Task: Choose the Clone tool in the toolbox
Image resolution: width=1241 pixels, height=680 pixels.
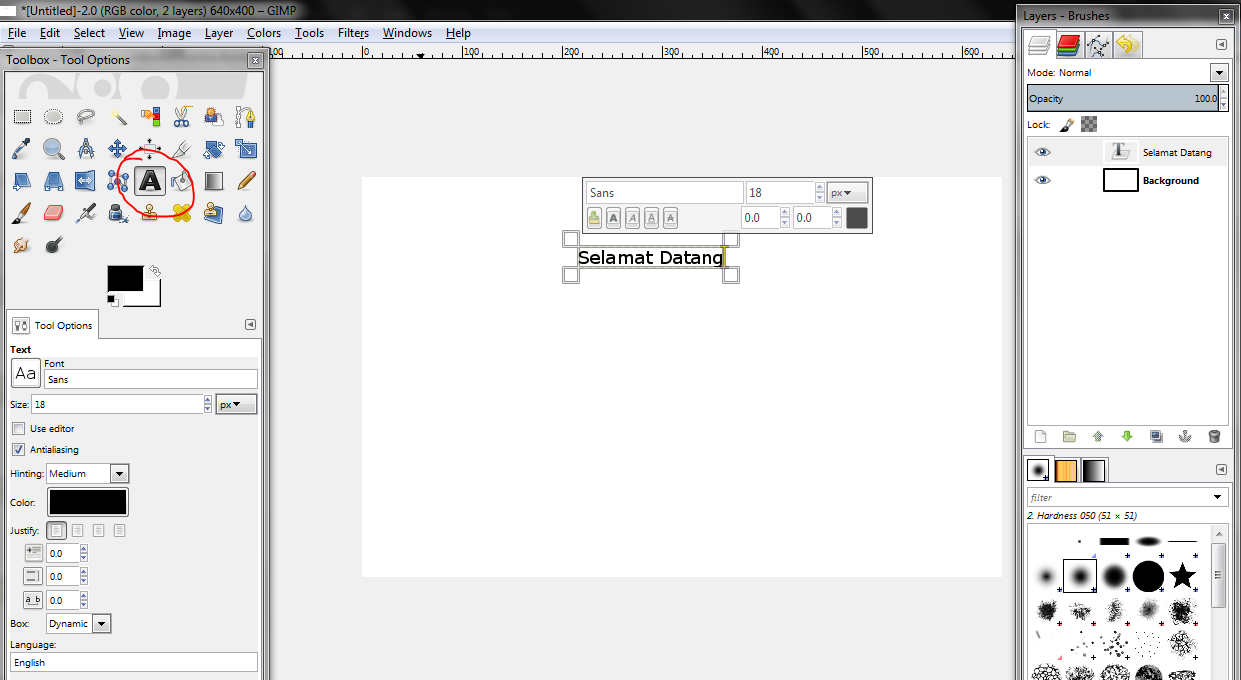Action: [x=150, y=212]
